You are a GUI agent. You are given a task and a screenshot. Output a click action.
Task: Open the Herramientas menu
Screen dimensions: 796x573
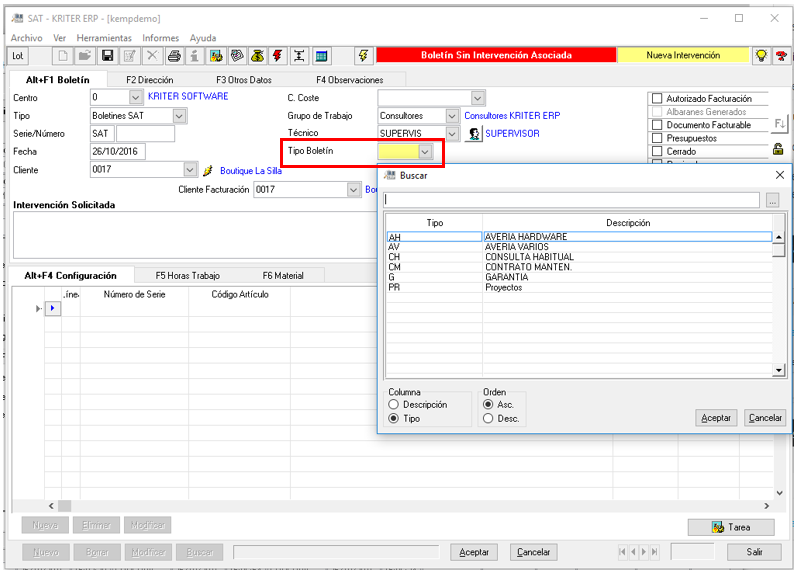click(104, 38)
